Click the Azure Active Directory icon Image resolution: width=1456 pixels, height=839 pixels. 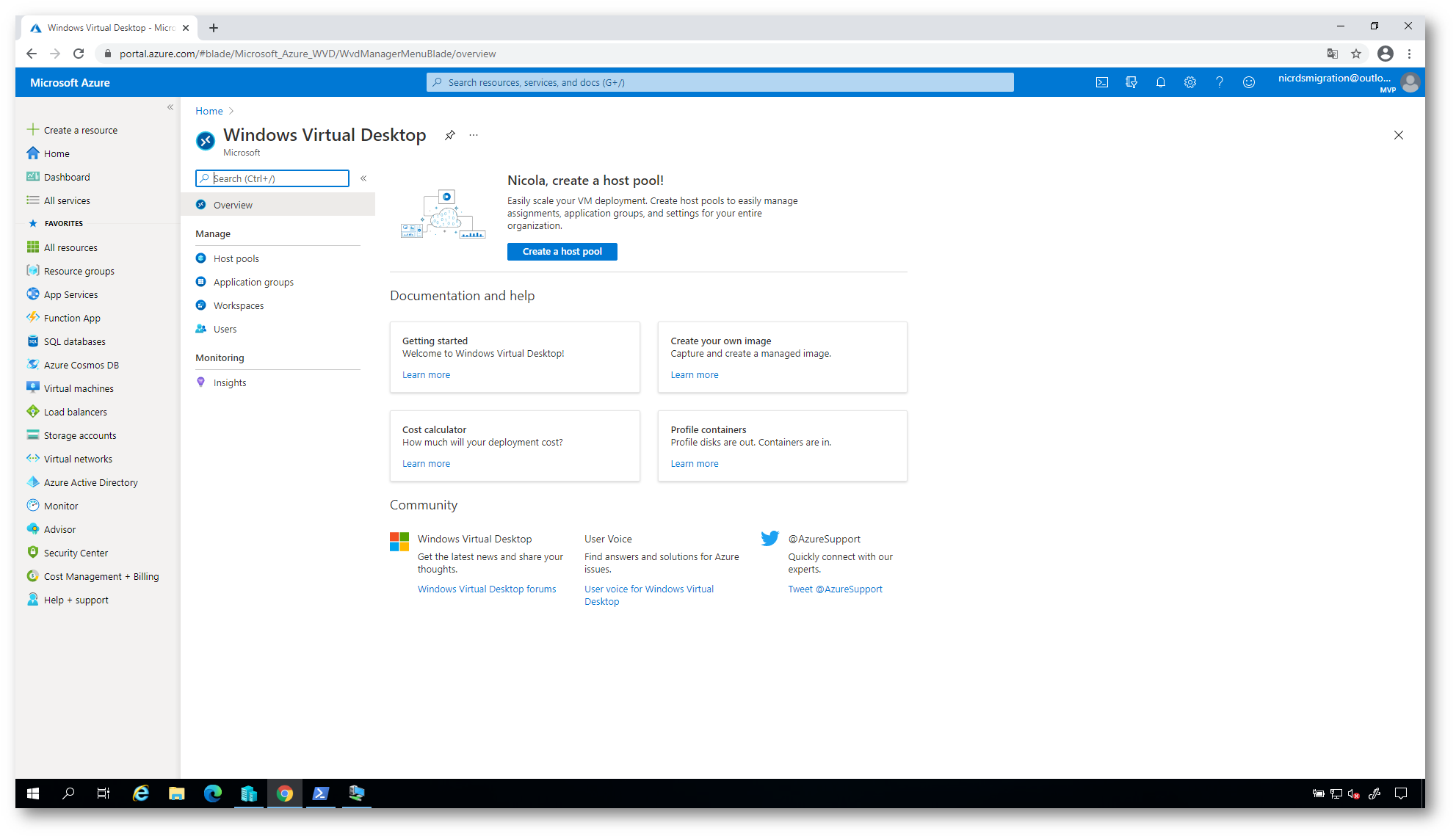click(33, 482)
